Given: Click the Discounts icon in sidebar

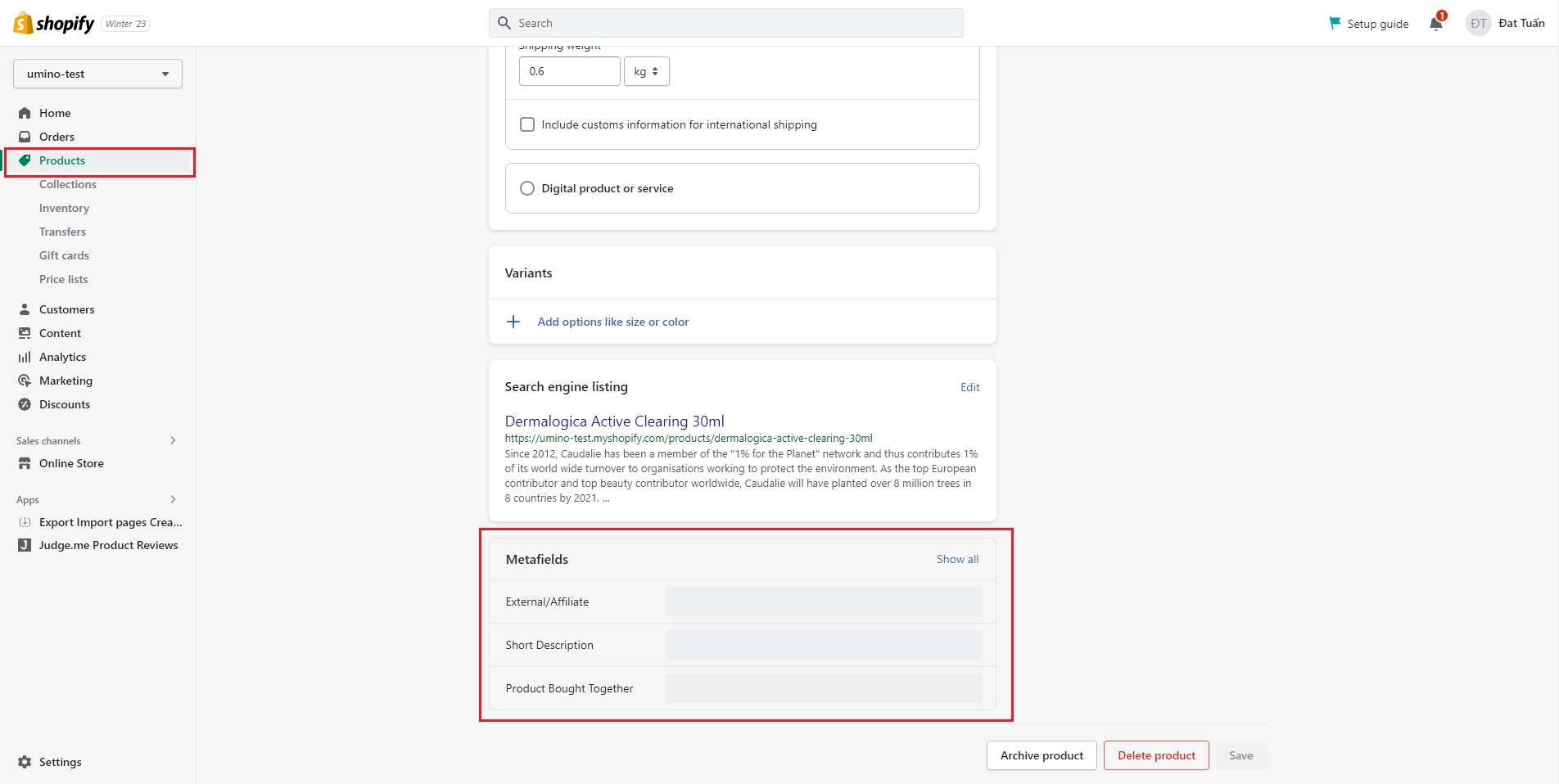Looking at the screenshot, I should [25, 404].
